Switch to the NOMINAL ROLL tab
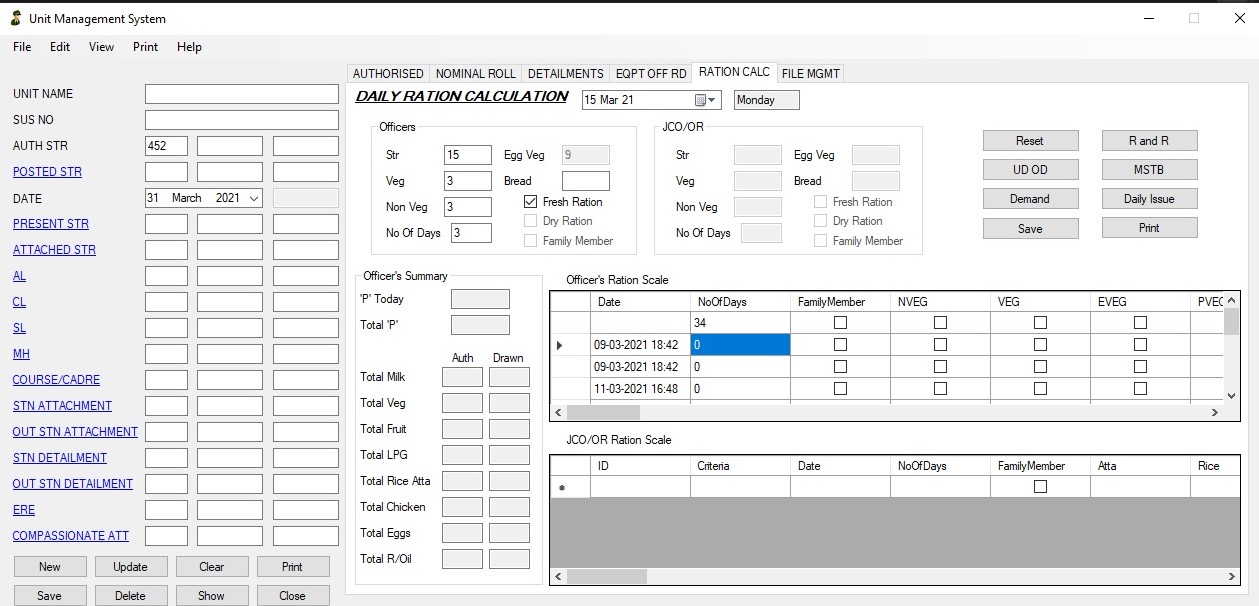The width and height of the screenshot is (1259, 606). [x=476, y=74]
